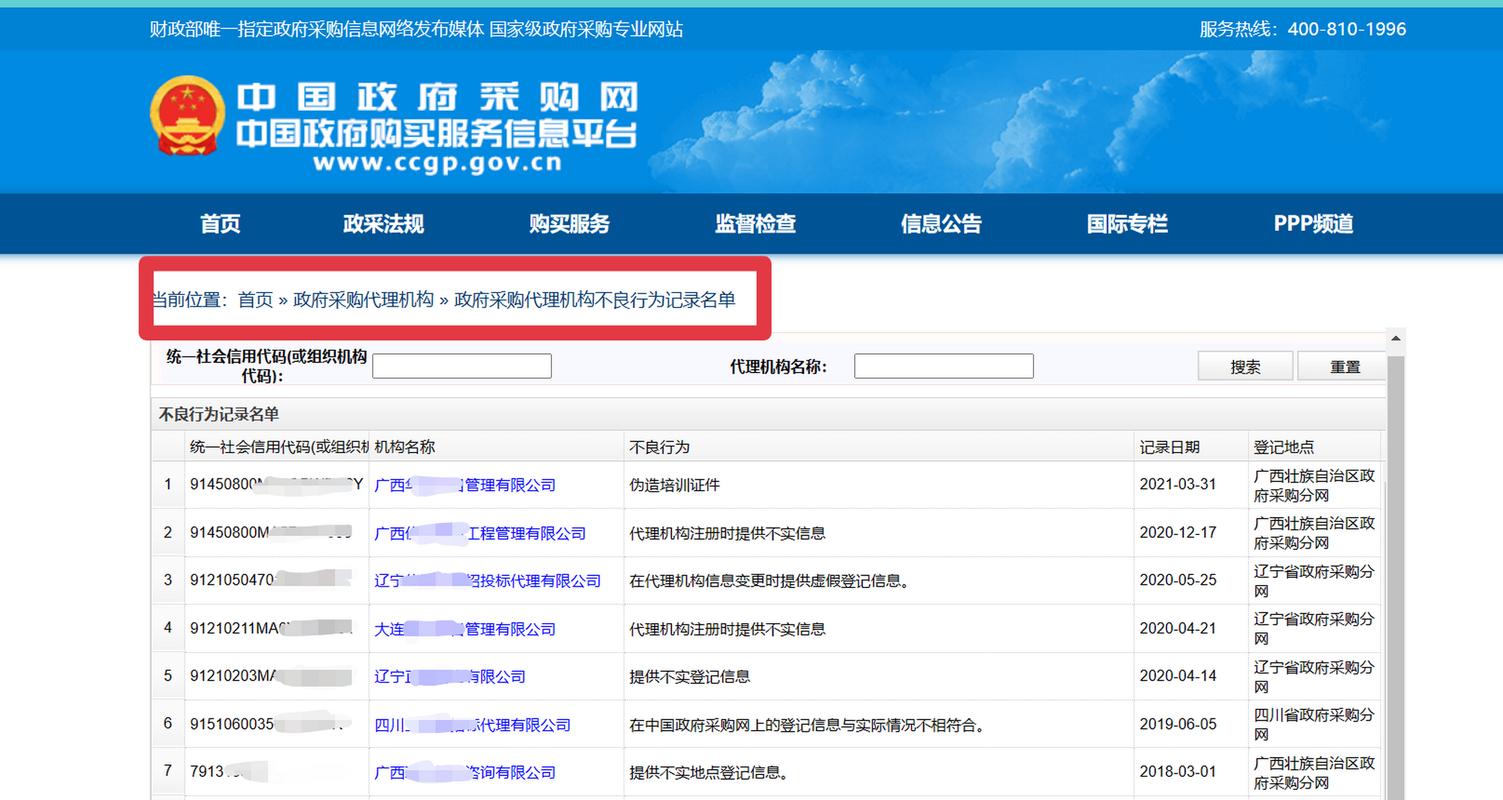Open the 政采法规 navigation menu item

coord(382,224)
